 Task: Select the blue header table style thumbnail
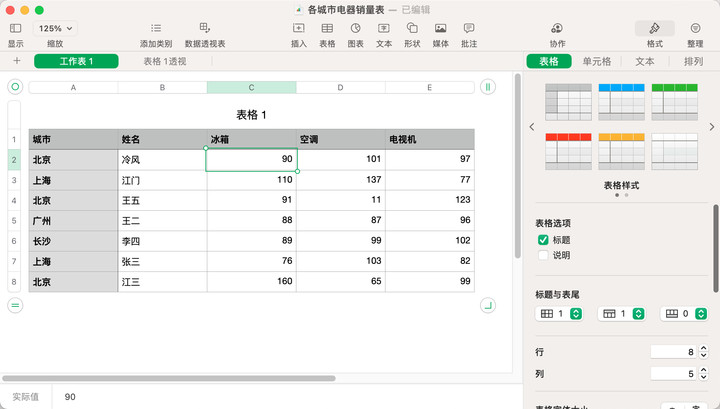pos(622,101)
